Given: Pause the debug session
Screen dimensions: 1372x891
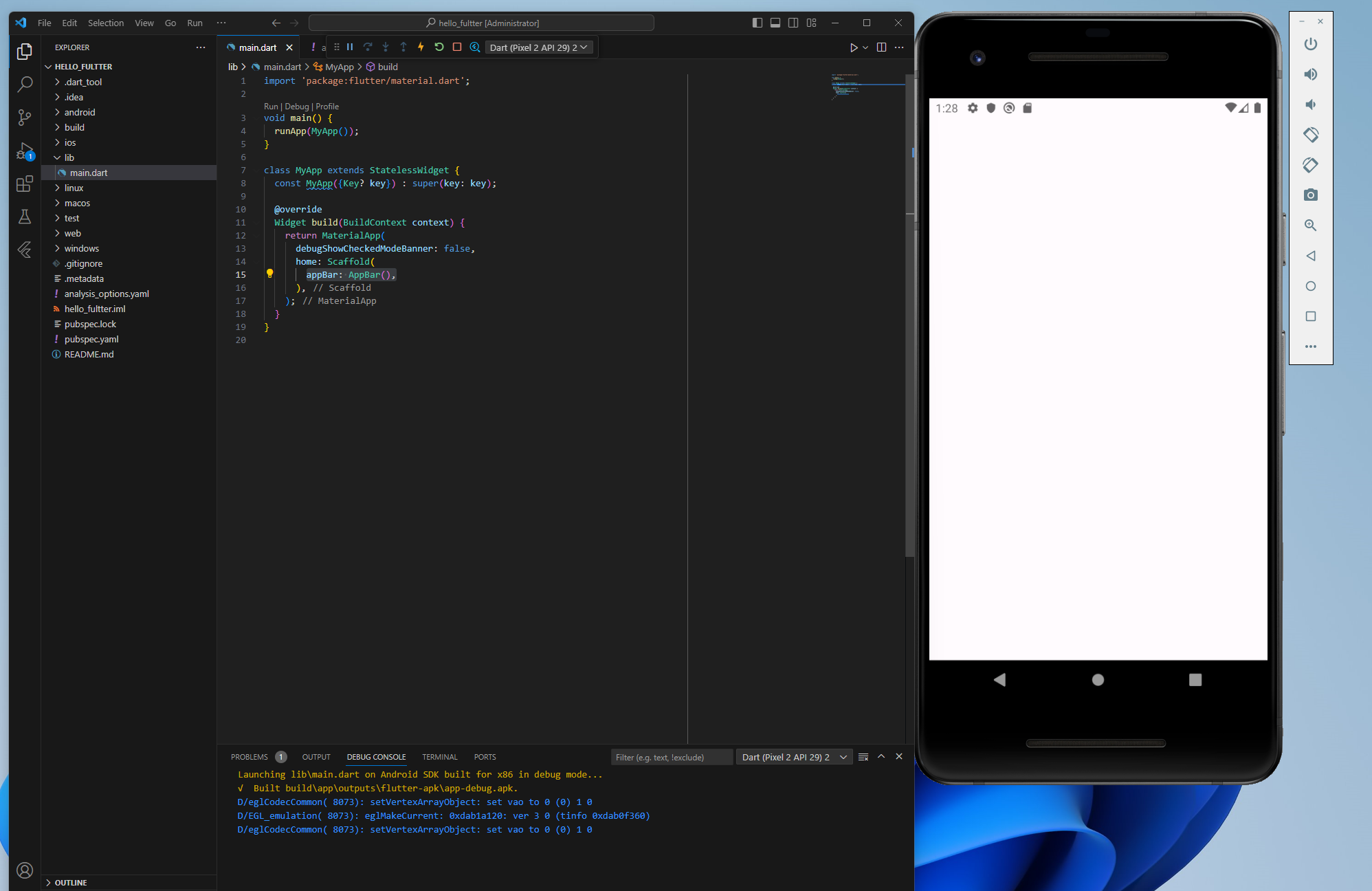Looking at the screenshot, I should (350, 47).
